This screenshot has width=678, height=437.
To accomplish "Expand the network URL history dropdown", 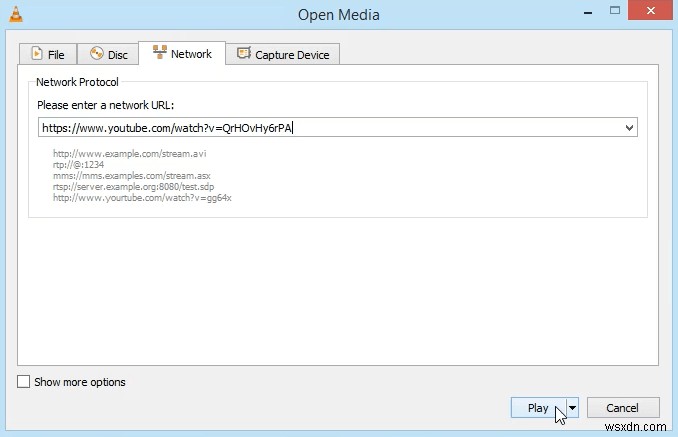I will 629,128.
